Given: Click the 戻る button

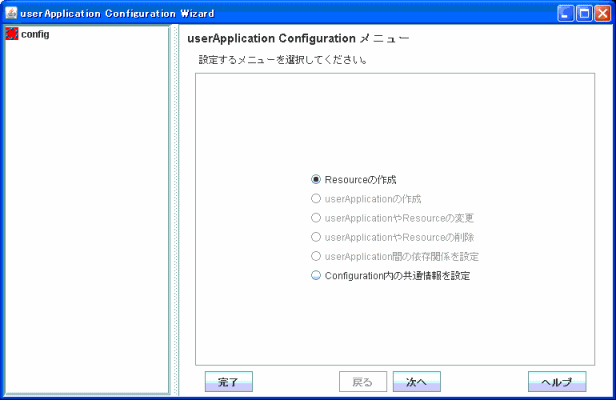Looking at the screenshot, I should (363, 382).
